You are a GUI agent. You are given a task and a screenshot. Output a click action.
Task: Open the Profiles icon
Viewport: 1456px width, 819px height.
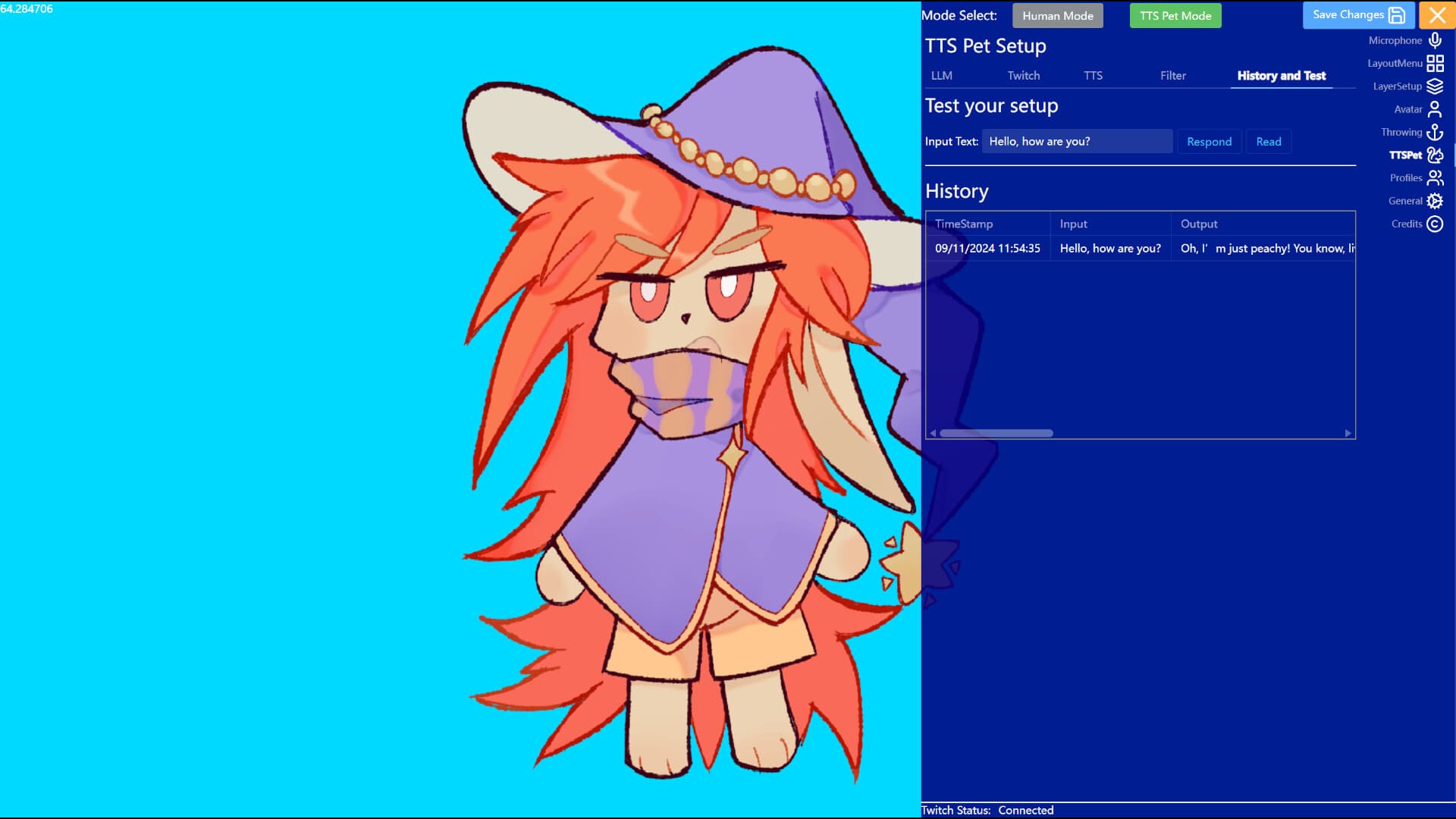[1435, 177]
